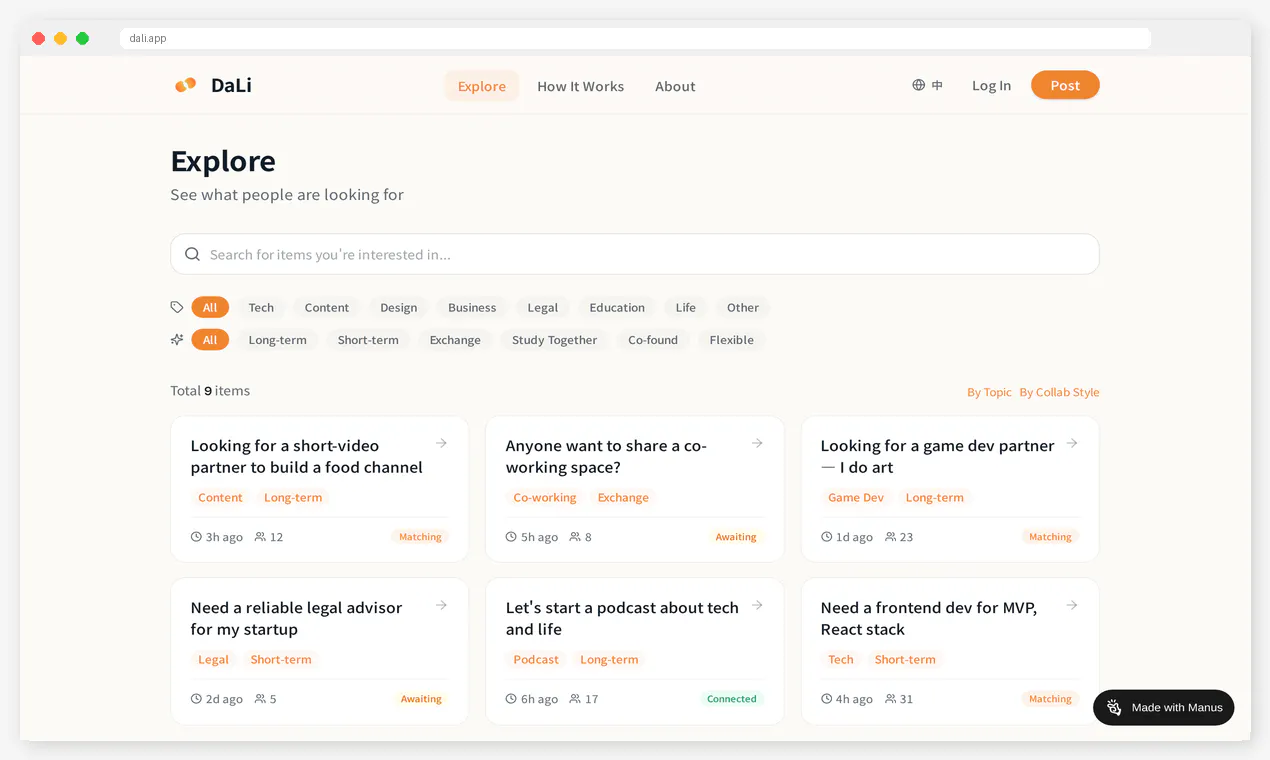Filter by Short-term collab style chip
Screen dimensions: 1270x760
368,339
